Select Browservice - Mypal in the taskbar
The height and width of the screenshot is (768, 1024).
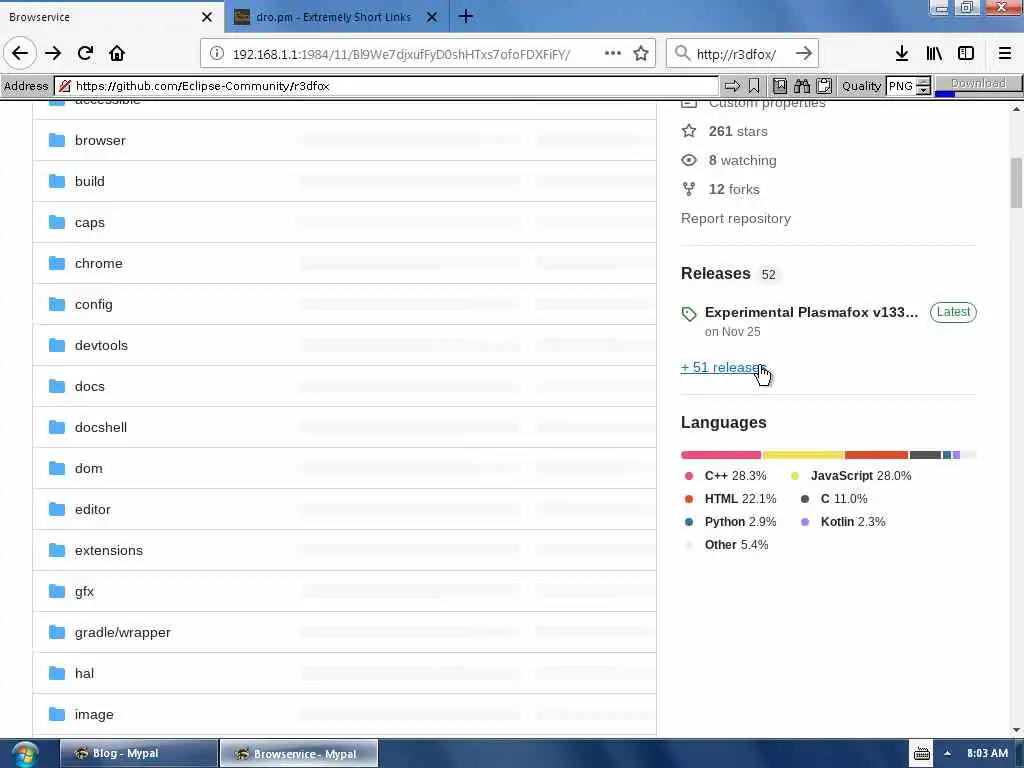(x=298, y=754)
